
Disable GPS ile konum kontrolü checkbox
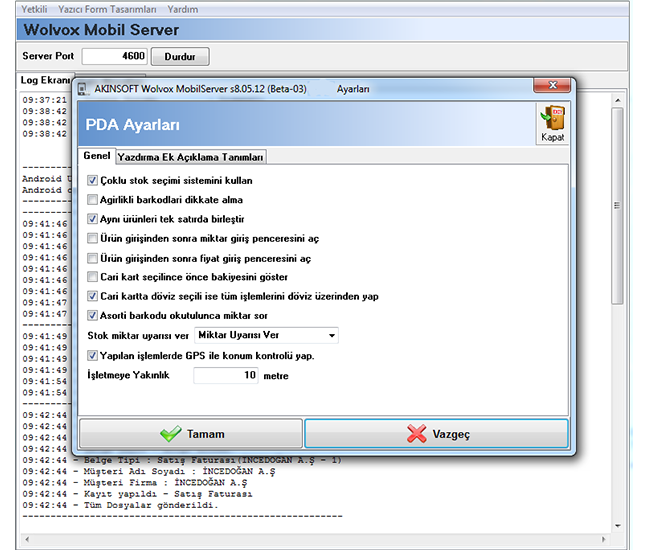coord(92,356)
